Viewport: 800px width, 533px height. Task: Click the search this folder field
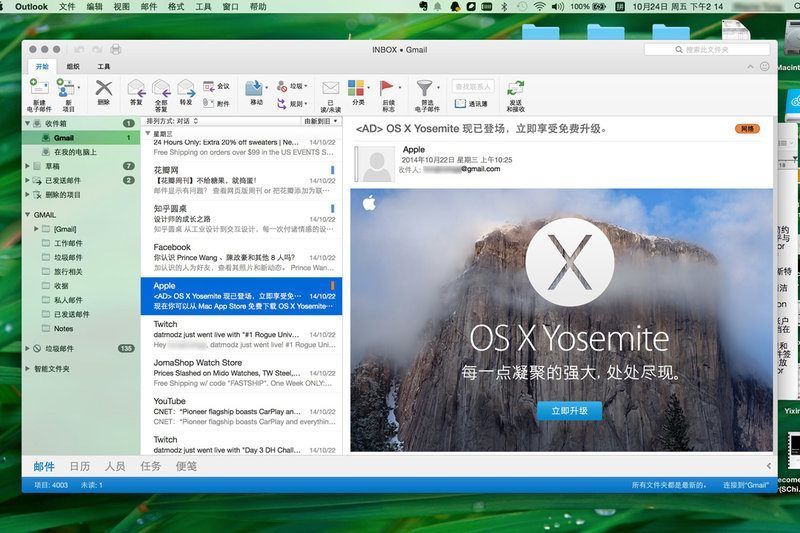707,49
